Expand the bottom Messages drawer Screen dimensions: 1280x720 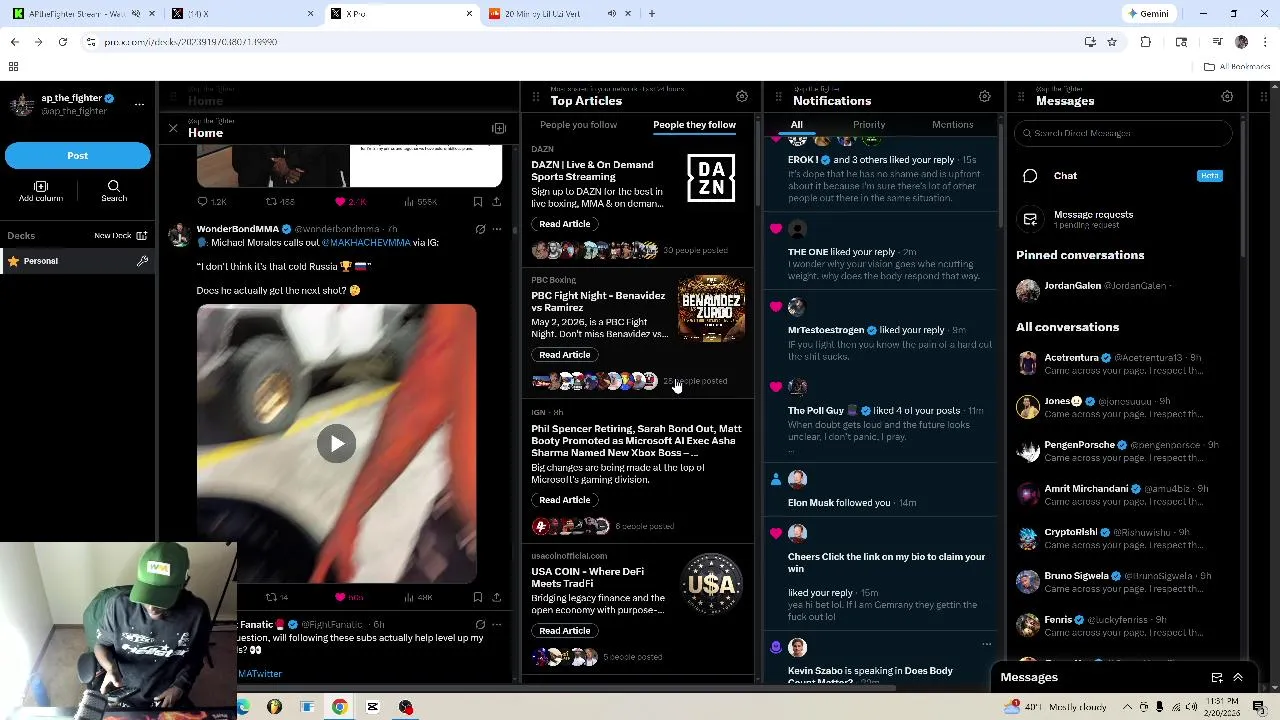pyautogui.click(x=1238, y=677)
